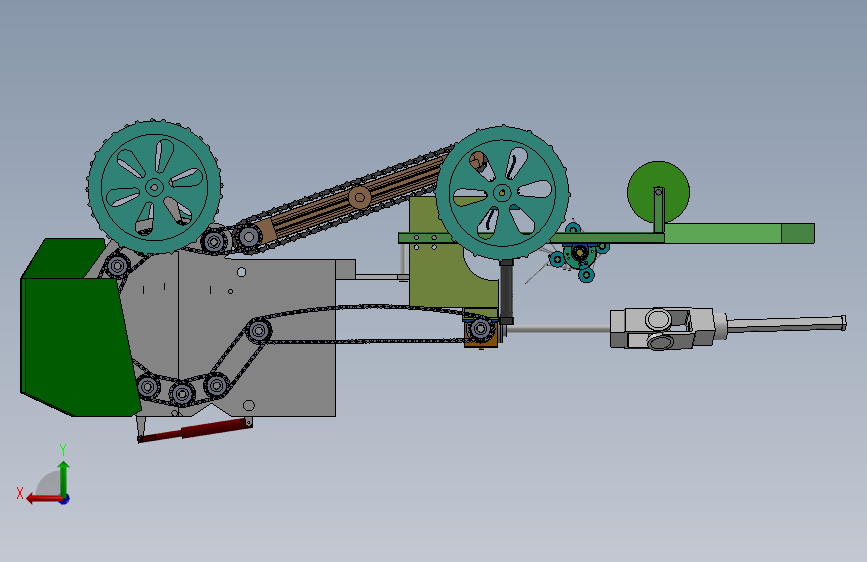Click the sprocket beside the dark green hood
Screen dimensions: 867x562
tap(117, 266)
